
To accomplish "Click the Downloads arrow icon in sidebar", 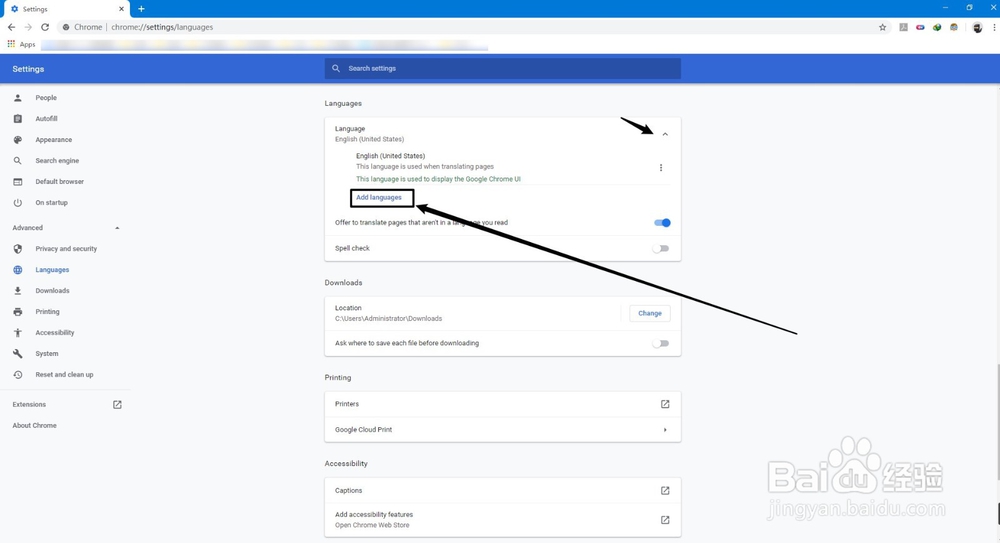I will click(x=18, y=291).
